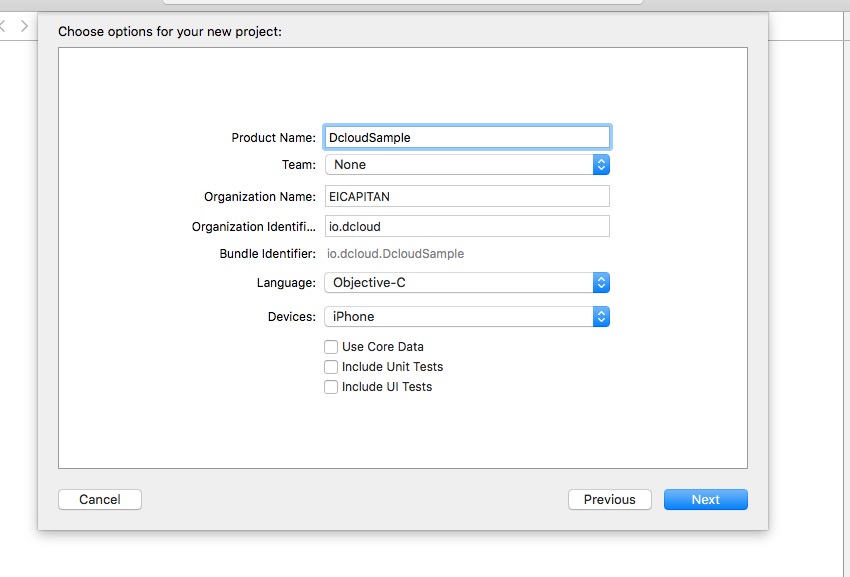Click the forward navigation chevron arrow
The width and height of the screenshot is (850, 577).
(24, 25)
